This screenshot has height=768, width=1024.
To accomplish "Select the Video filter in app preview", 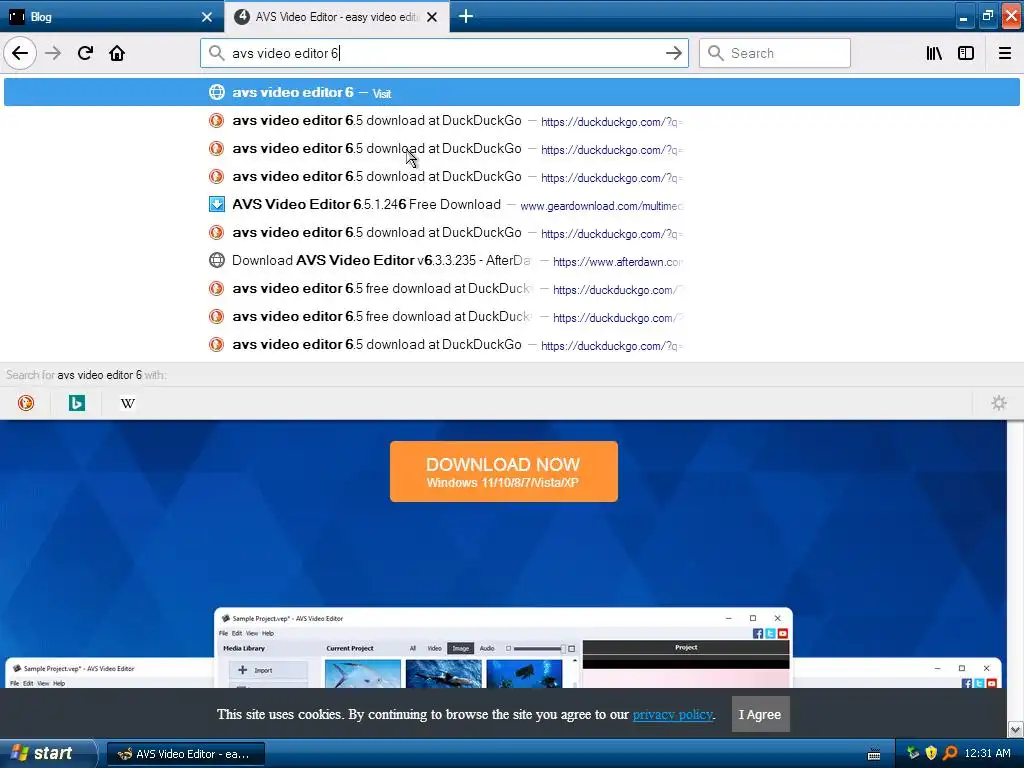I will coord(434,648).
